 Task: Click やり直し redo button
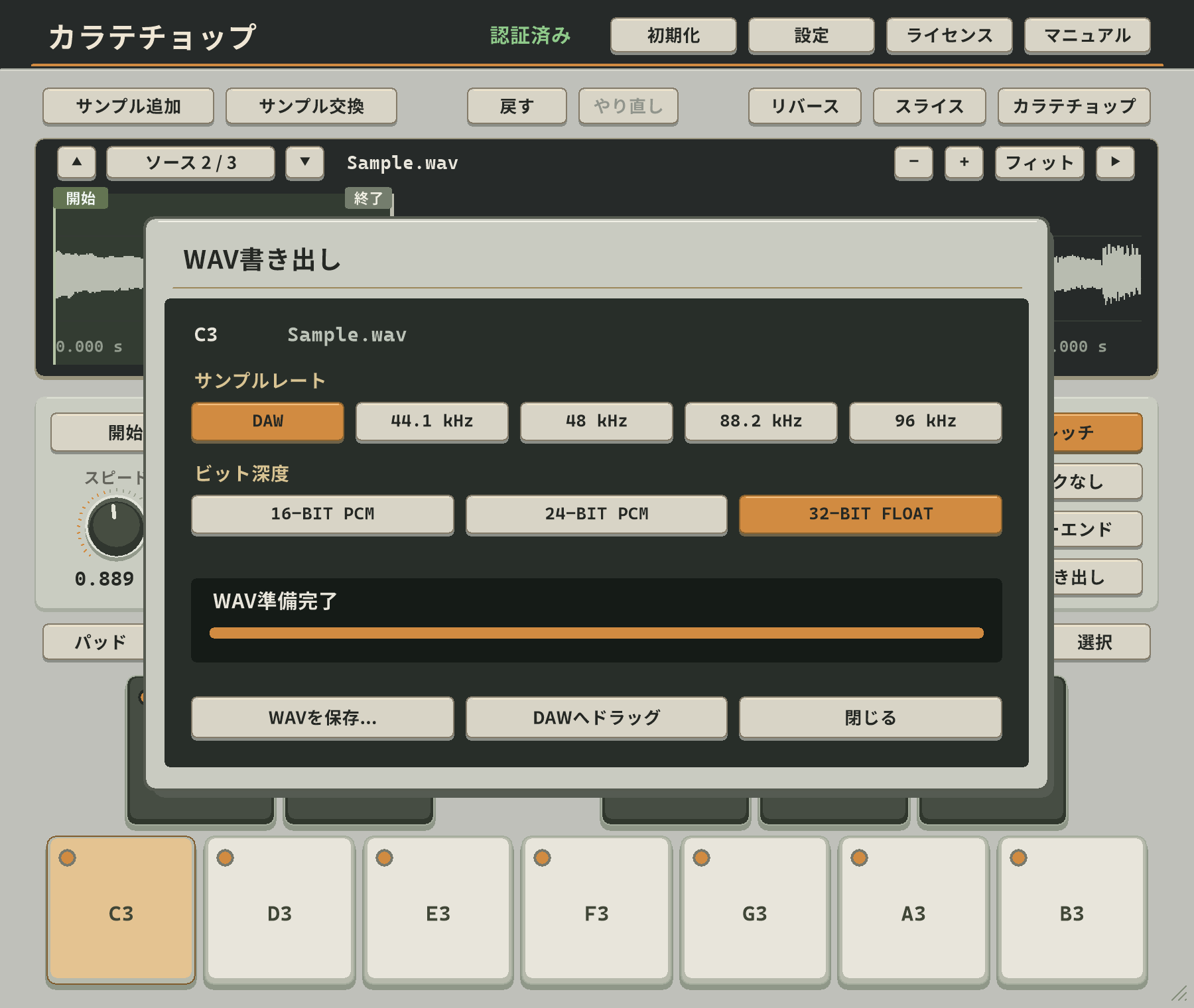628,106
